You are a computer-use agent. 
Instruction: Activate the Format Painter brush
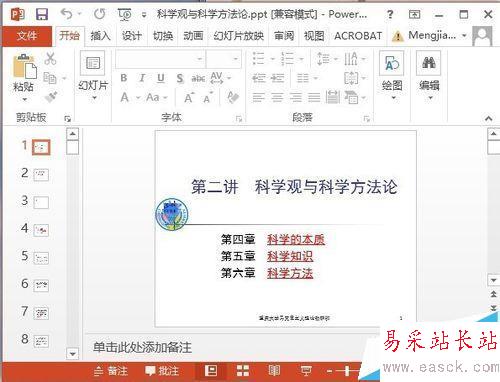(51, 97)
